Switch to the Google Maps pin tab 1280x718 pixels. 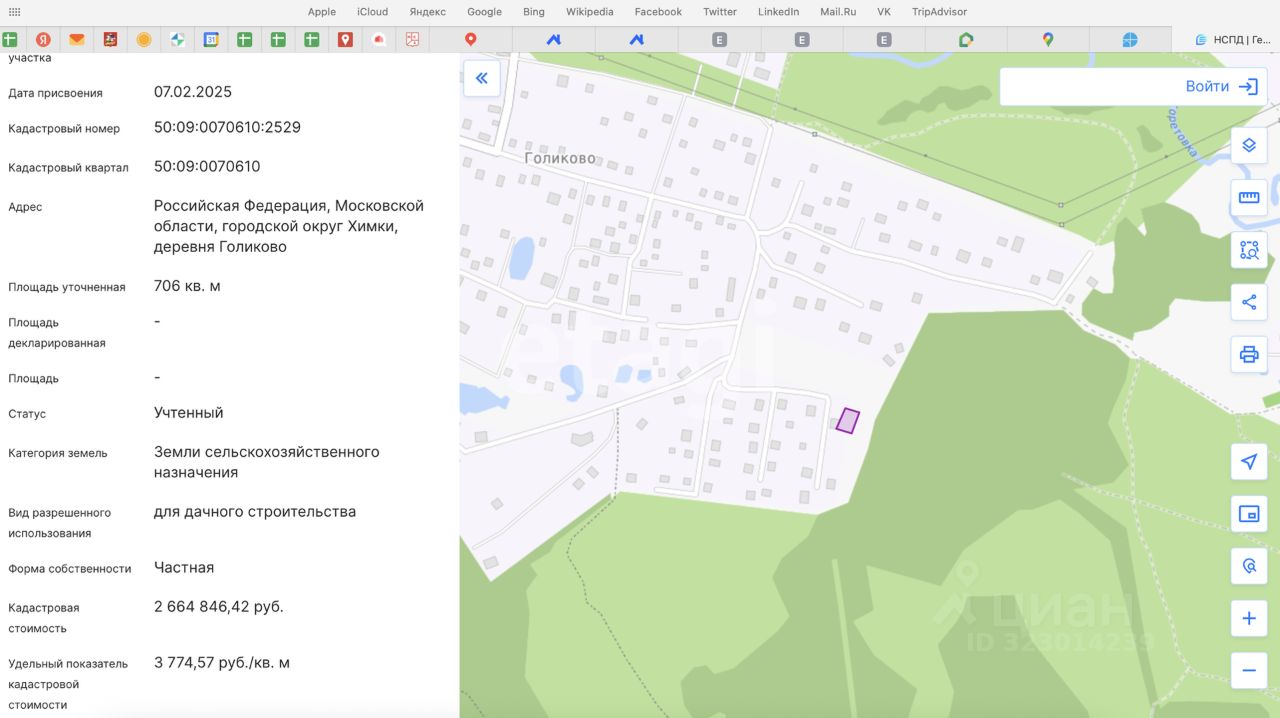[x=1048, y=40]
